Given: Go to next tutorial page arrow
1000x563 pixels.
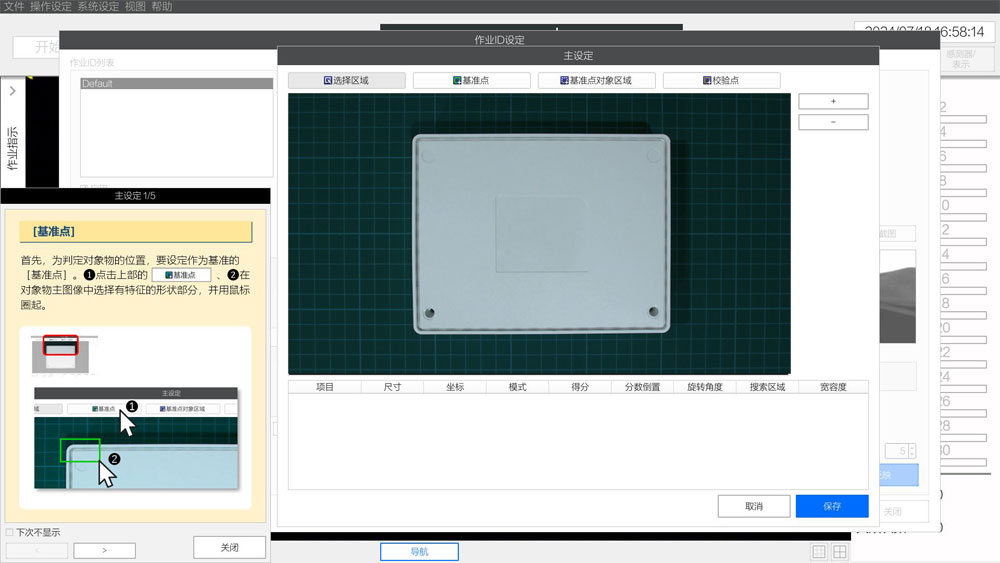Looking at the screenshot, I should pyautogui.click(x=104, y=550).
